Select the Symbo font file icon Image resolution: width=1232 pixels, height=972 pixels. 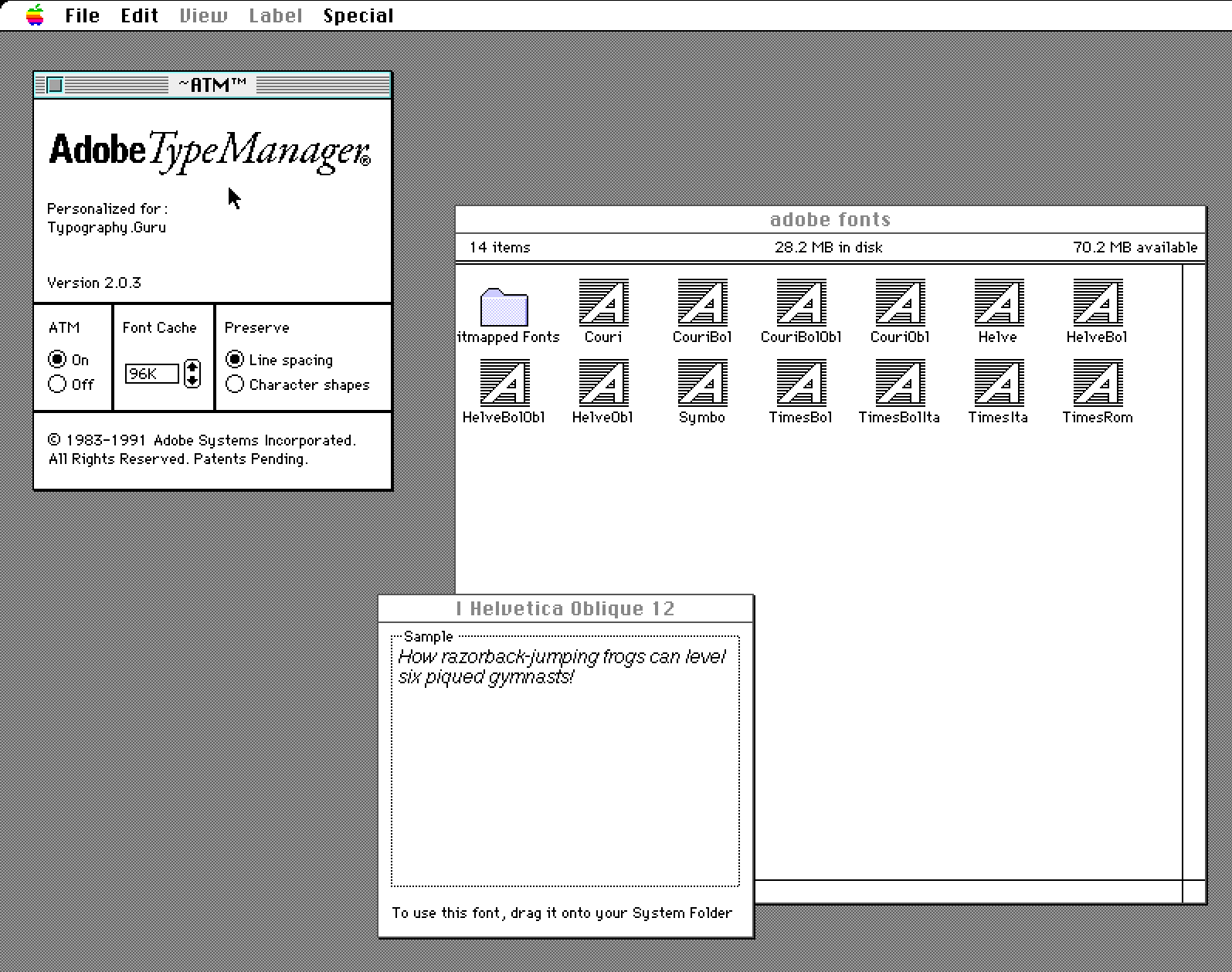click(x=702, y=382)
